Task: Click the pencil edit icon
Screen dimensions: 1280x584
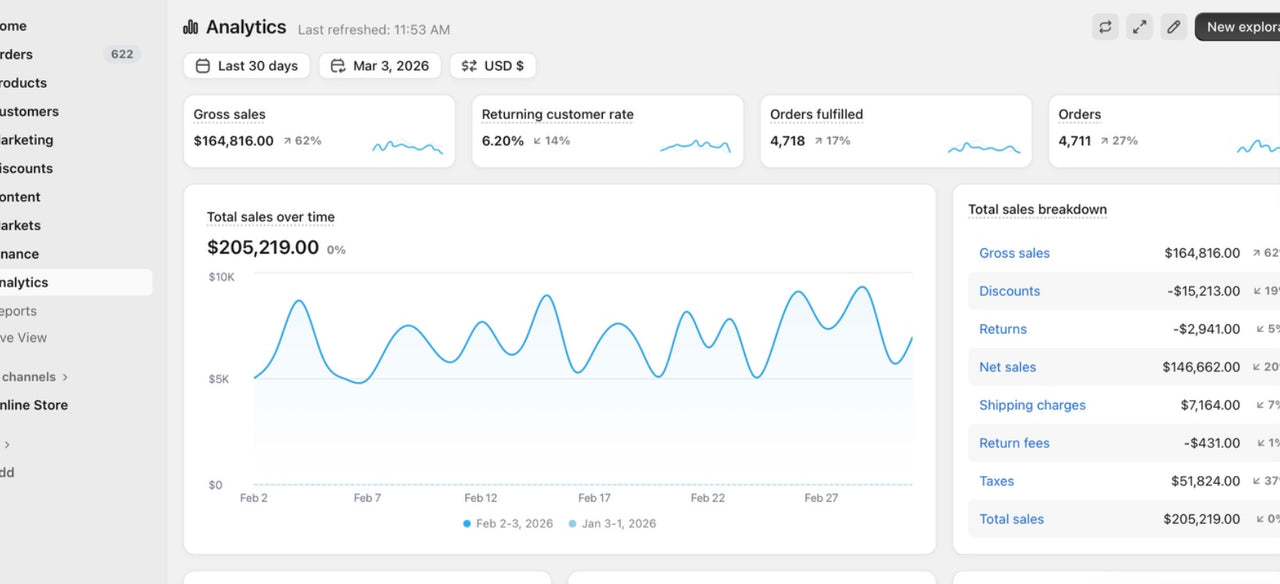Action: 1174,27
